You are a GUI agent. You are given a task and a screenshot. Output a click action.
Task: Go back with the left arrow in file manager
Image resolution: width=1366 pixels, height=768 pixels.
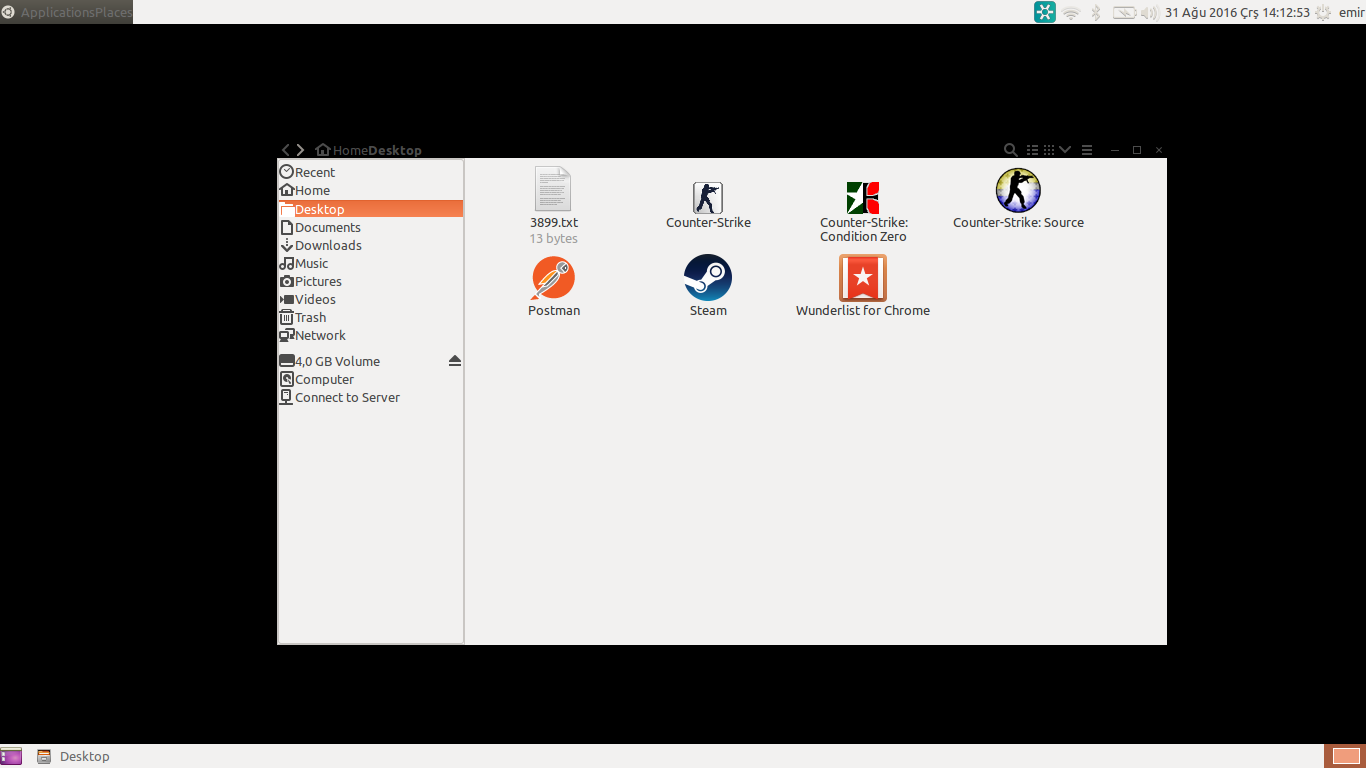pos(286,150)
